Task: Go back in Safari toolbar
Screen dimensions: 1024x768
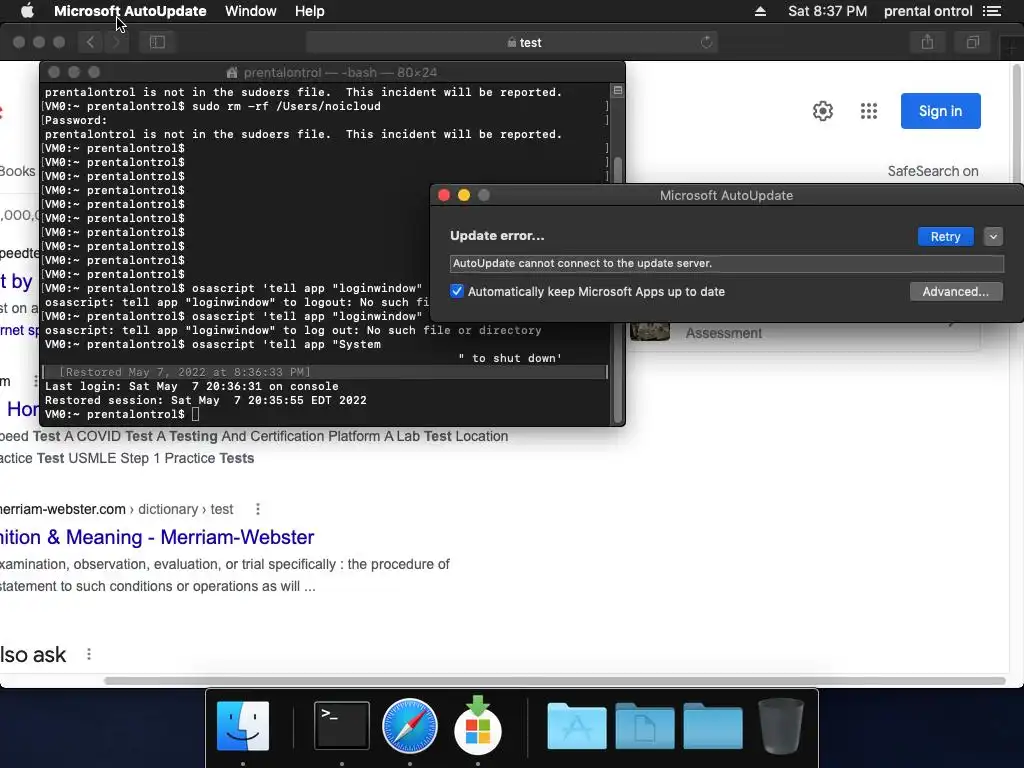Action: tap(90, 42)
